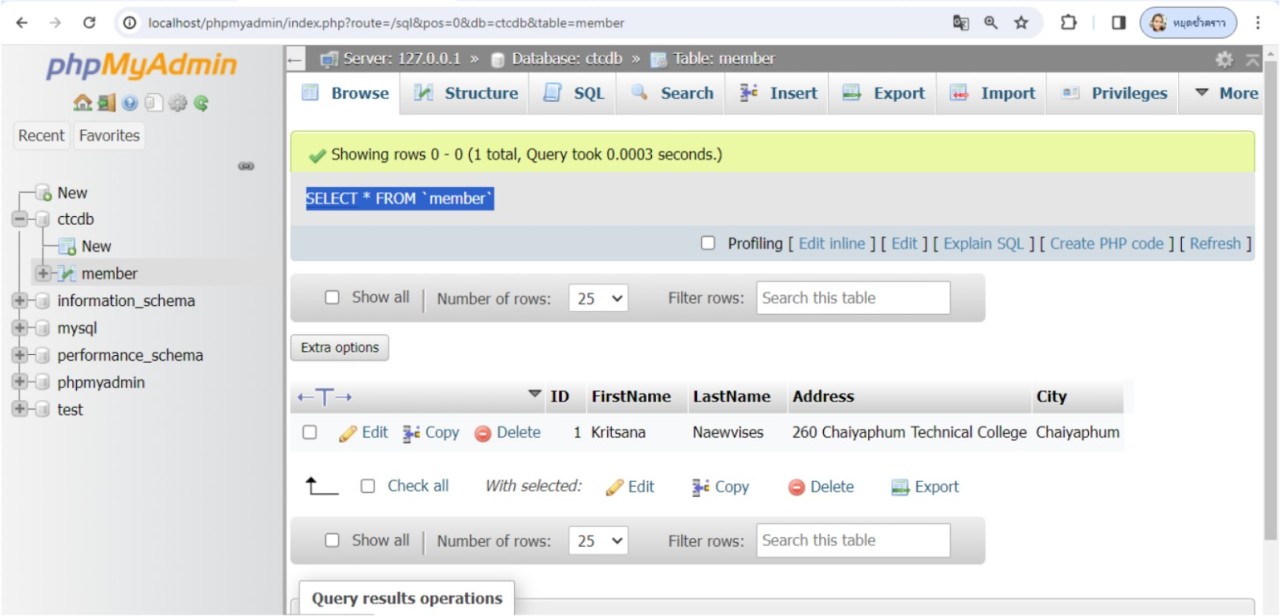The width and height of the screenshot is (1280, 616).
Task: Enable the Profiling checkbox
Action: click(708, 243)
